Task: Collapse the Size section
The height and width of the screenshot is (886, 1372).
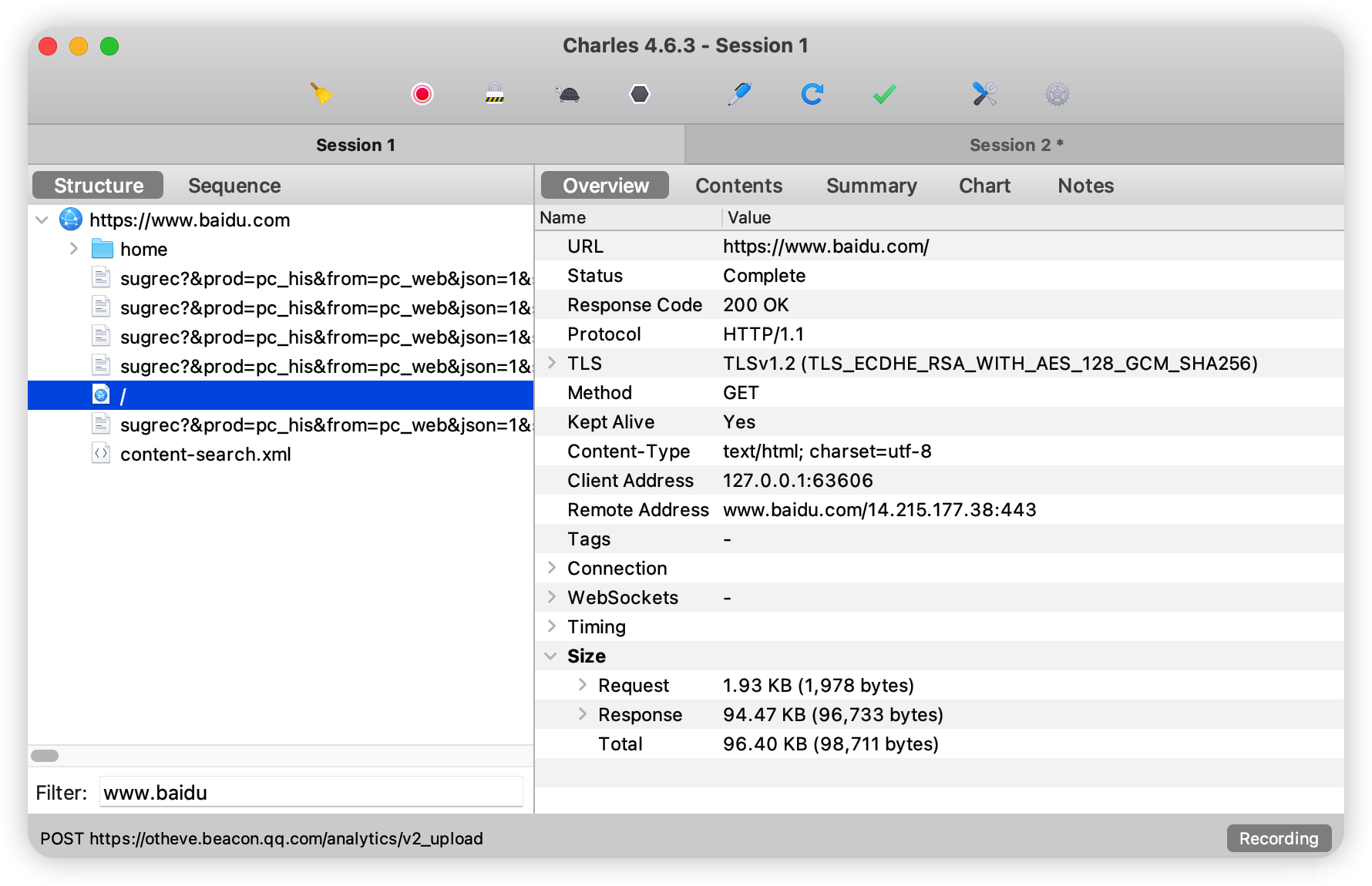Action: tap(551, 656)
